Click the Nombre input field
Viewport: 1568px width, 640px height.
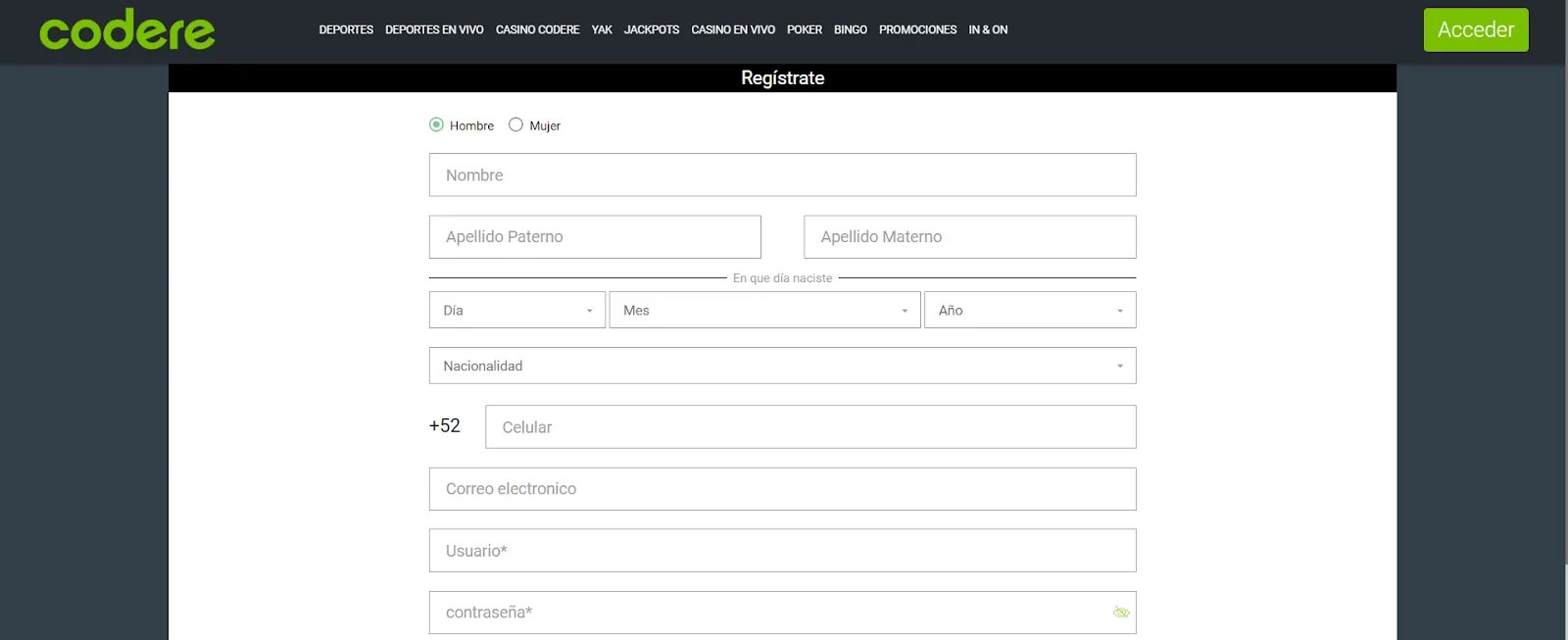(x=782, y=174)
